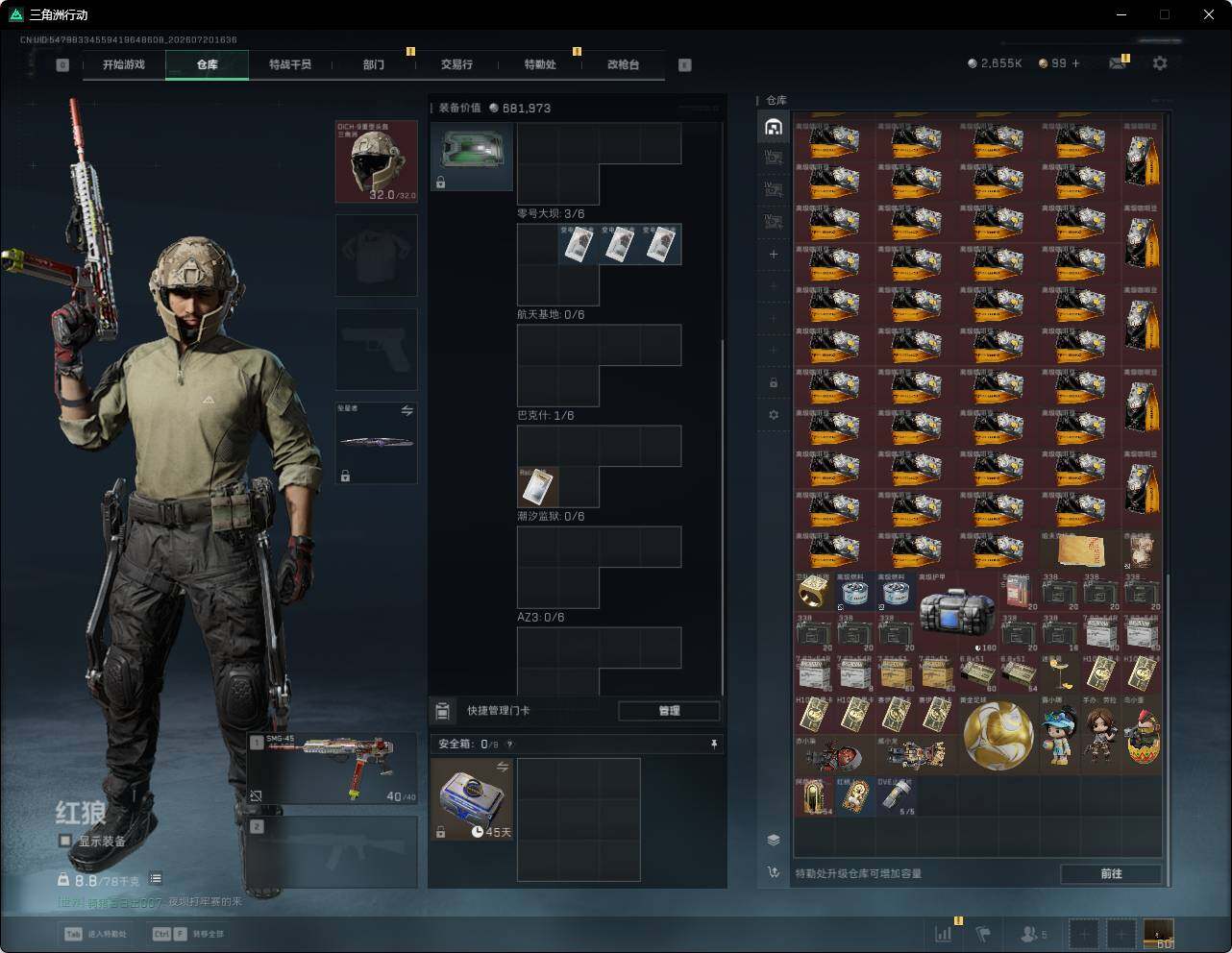Click the first 零号大坝 keycard

[x=579, y=244]
